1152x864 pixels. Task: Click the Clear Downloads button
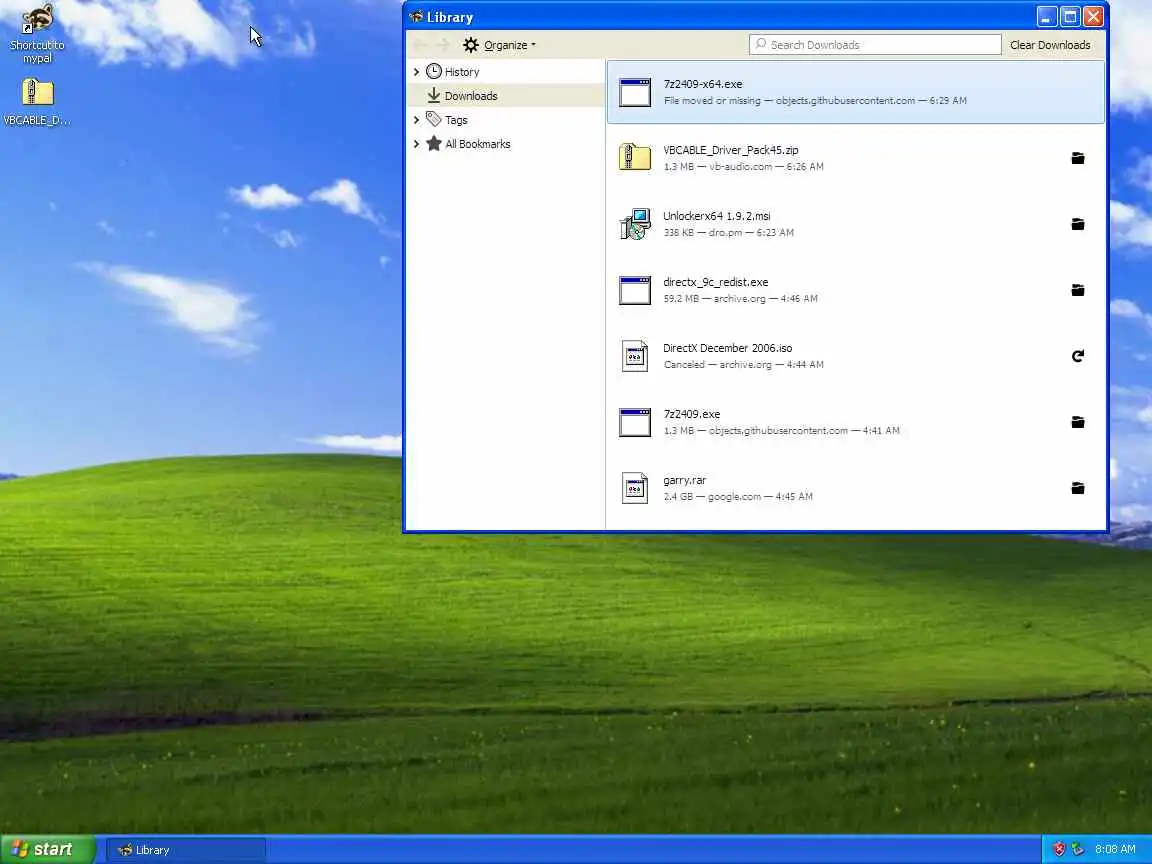tap(1050, 45)
